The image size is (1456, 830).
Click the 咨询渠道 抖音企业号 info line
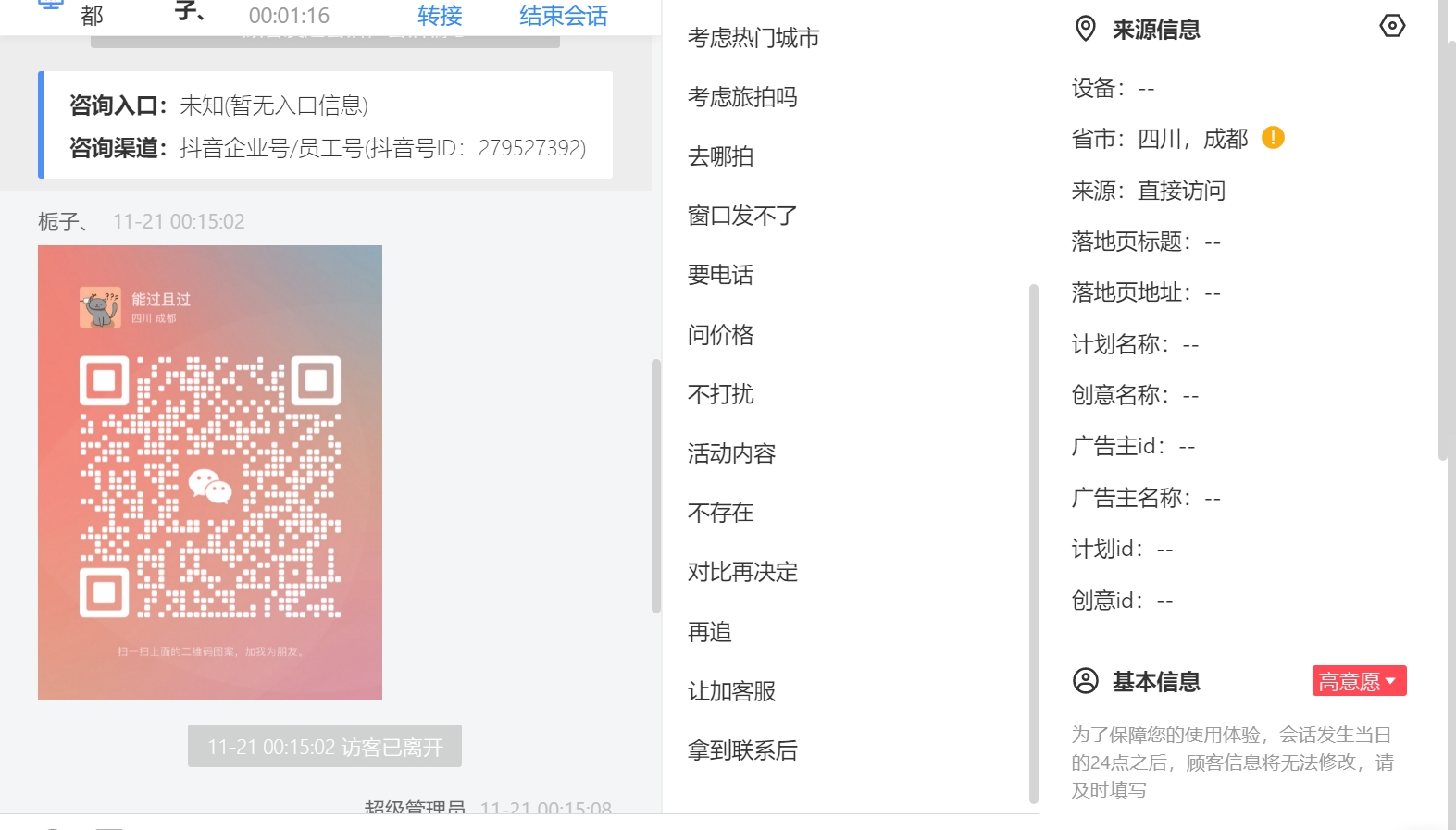(x=328, y=148)
